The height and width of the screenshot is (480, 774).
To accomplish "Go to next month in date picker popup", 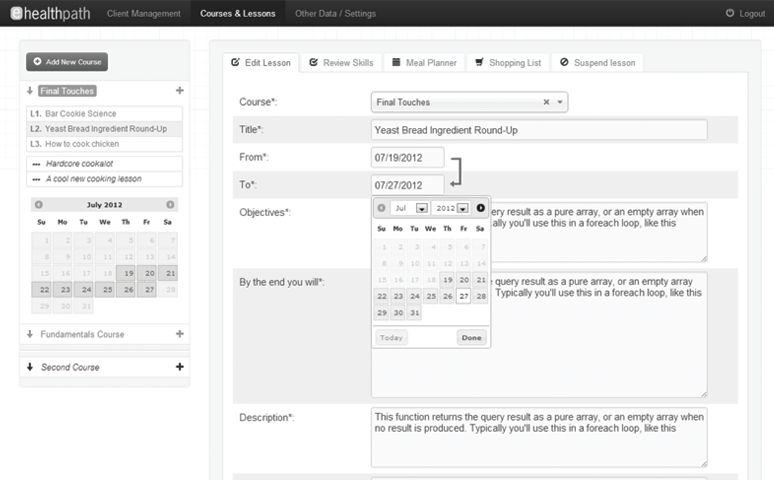I will point(480,208).
